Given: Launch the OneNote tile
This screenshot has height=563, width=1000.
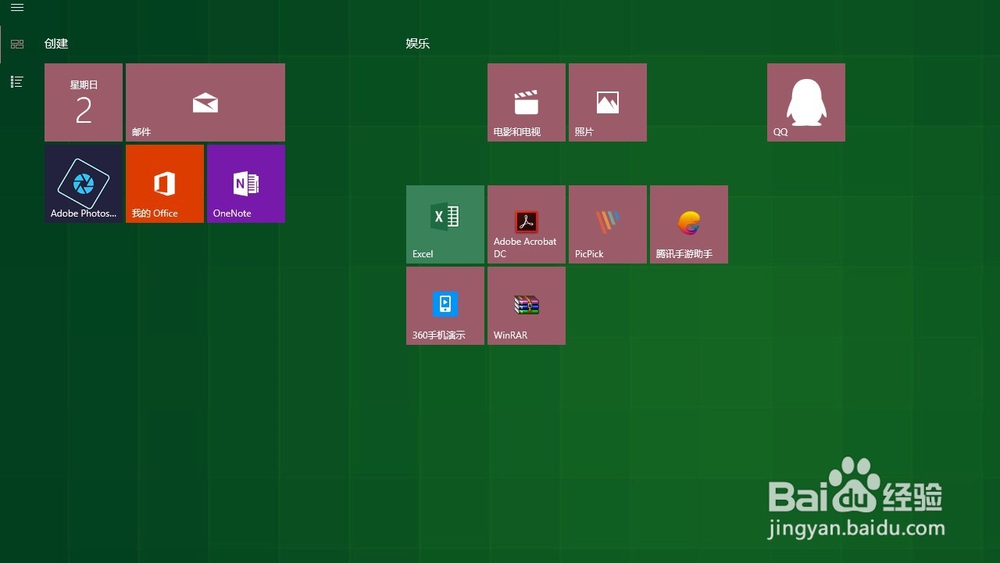Looking at the screenshot, I should [246, 184].
